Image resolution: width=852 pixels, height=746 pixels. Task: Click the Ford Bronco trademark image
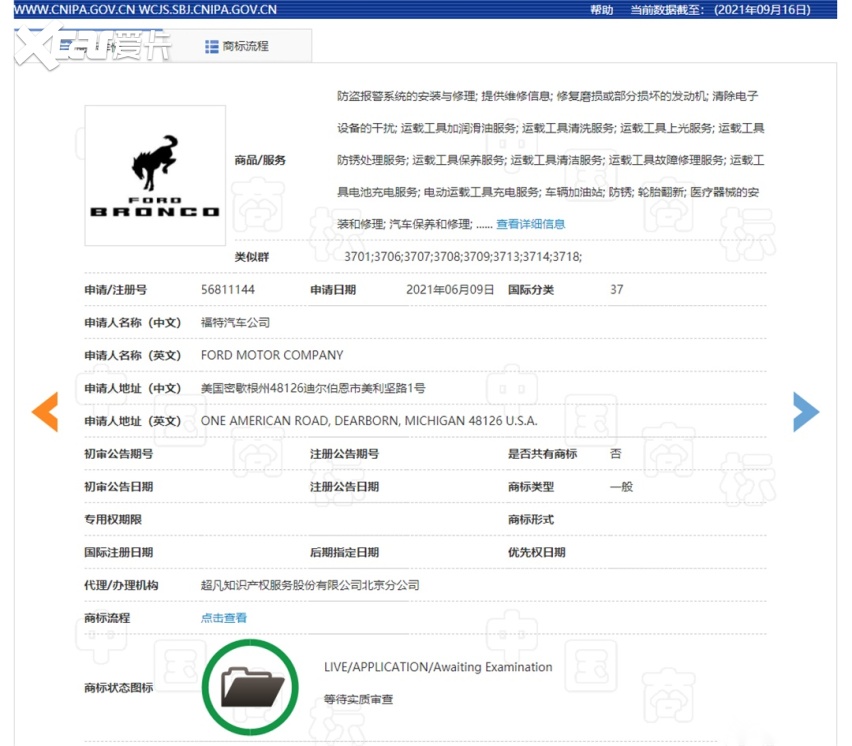click(155, 176)
